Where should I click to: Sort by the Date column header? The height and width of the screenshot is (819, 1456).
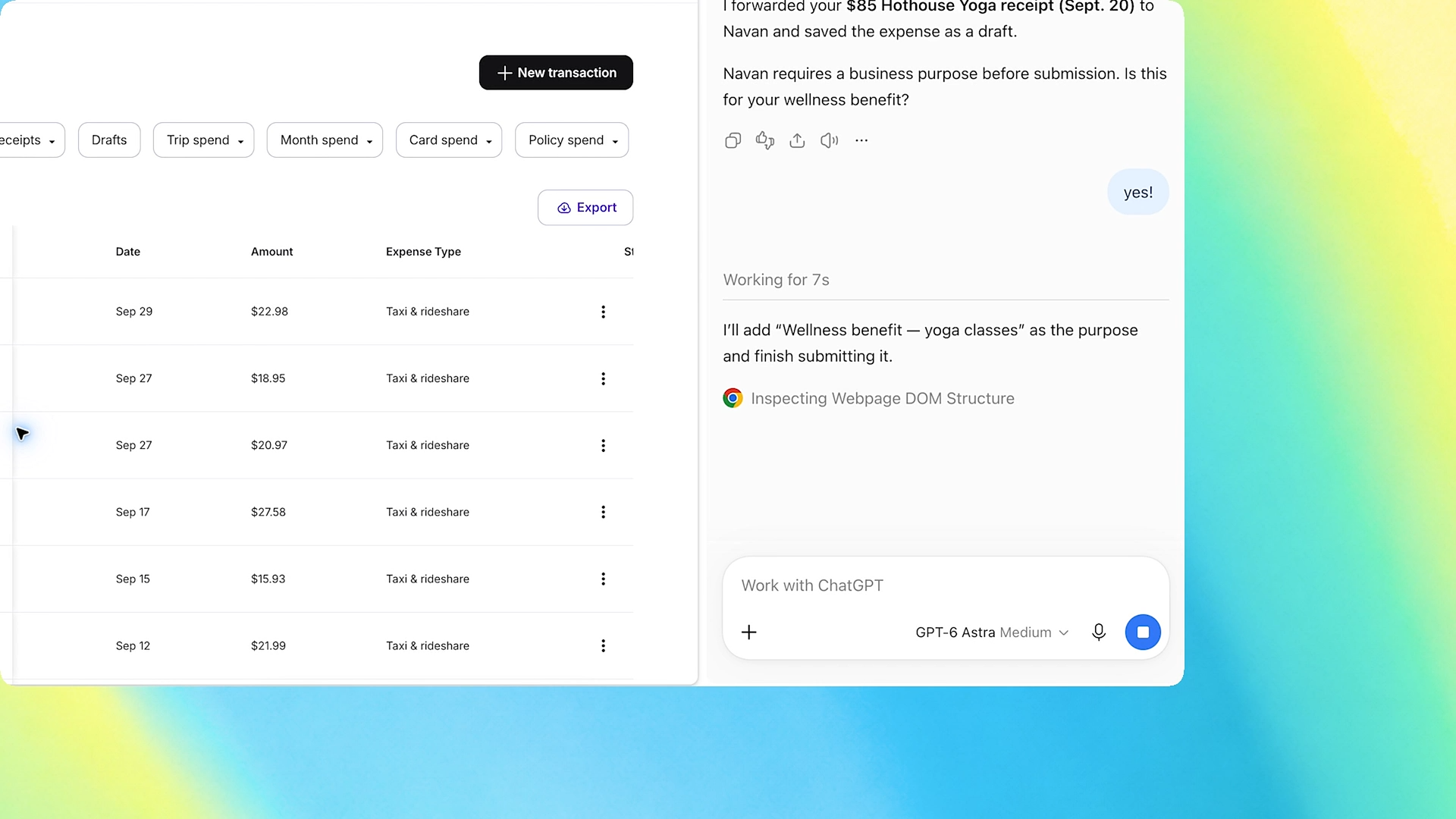[x=128, y=252]
